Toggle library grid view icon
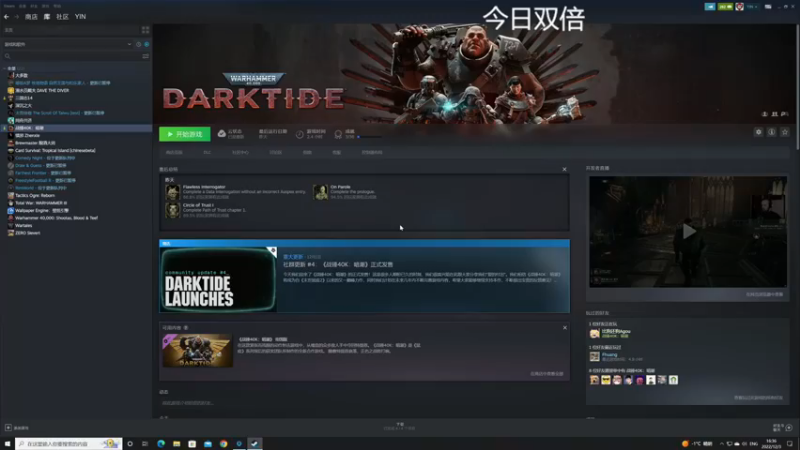 (145, 30)
